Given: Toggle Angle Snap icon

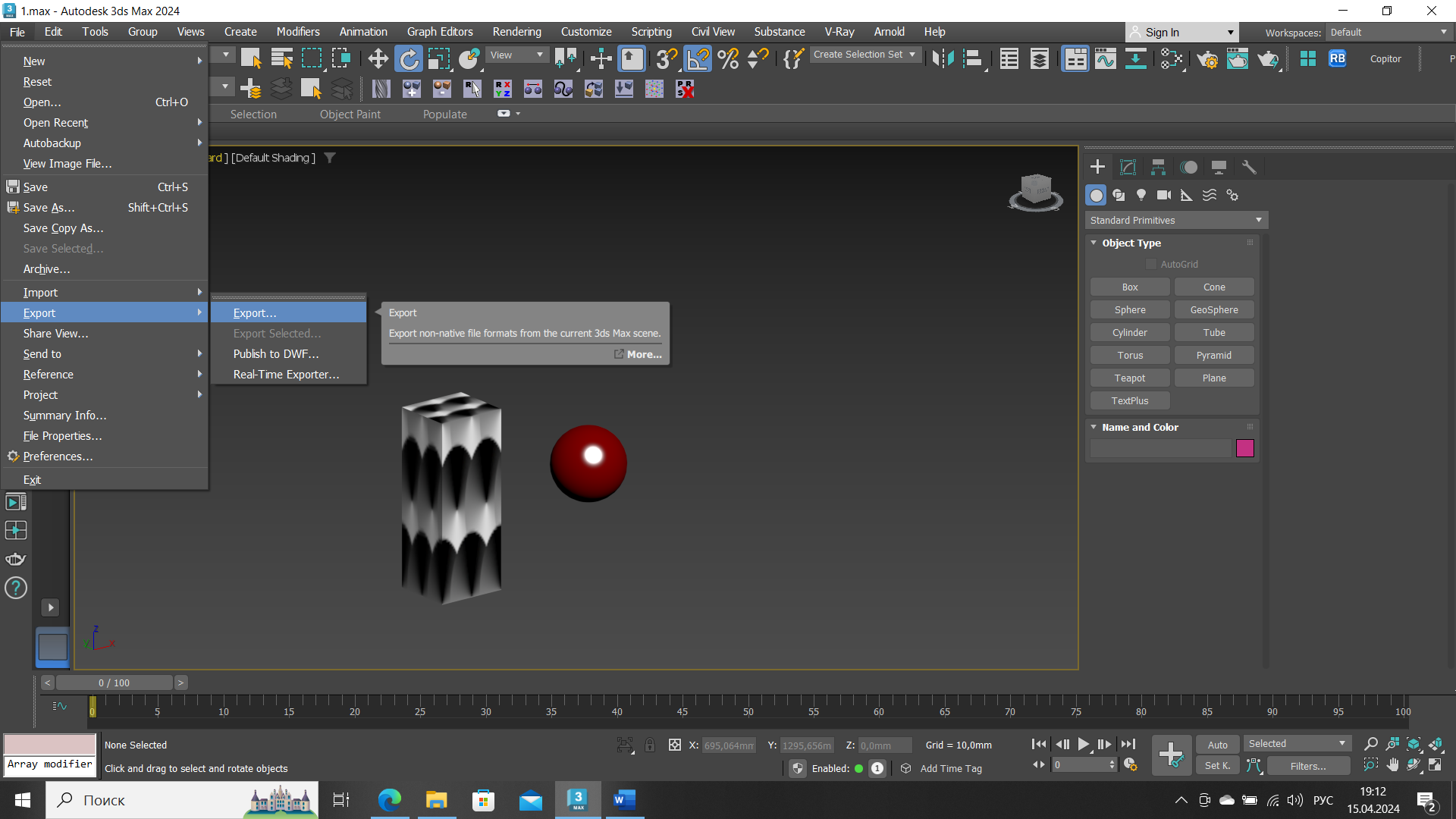Looking at the screenshot, I should [x=698, y=58].
